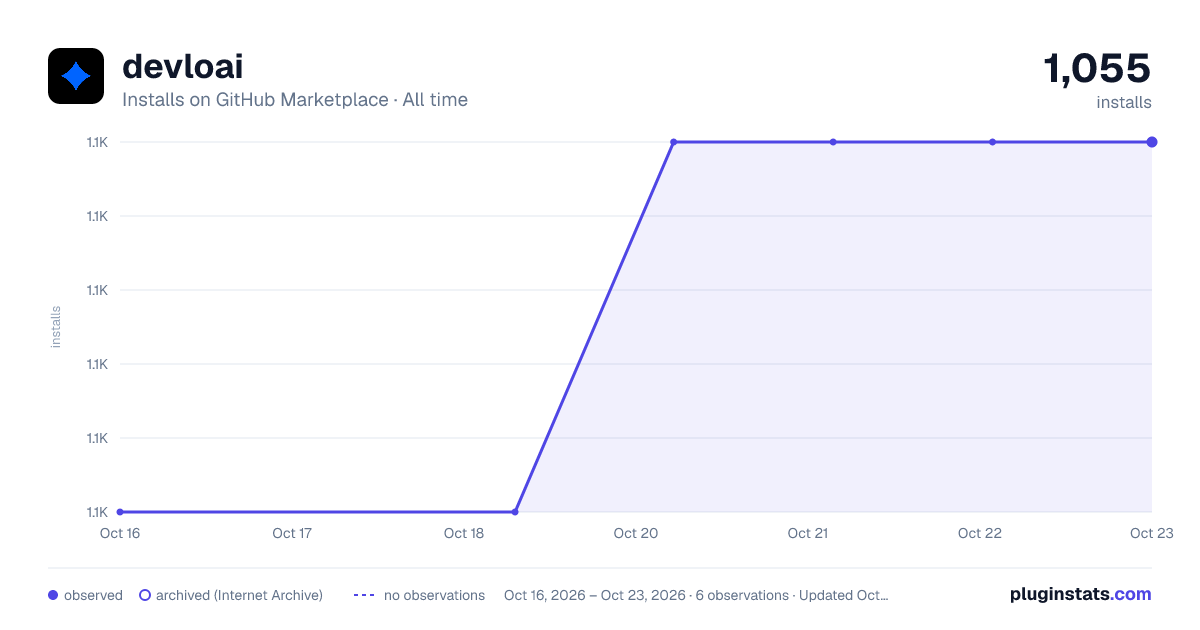1200x630 pixels.
Task: Click the data point above Oct 22 label
Action: tap(992, 142)
